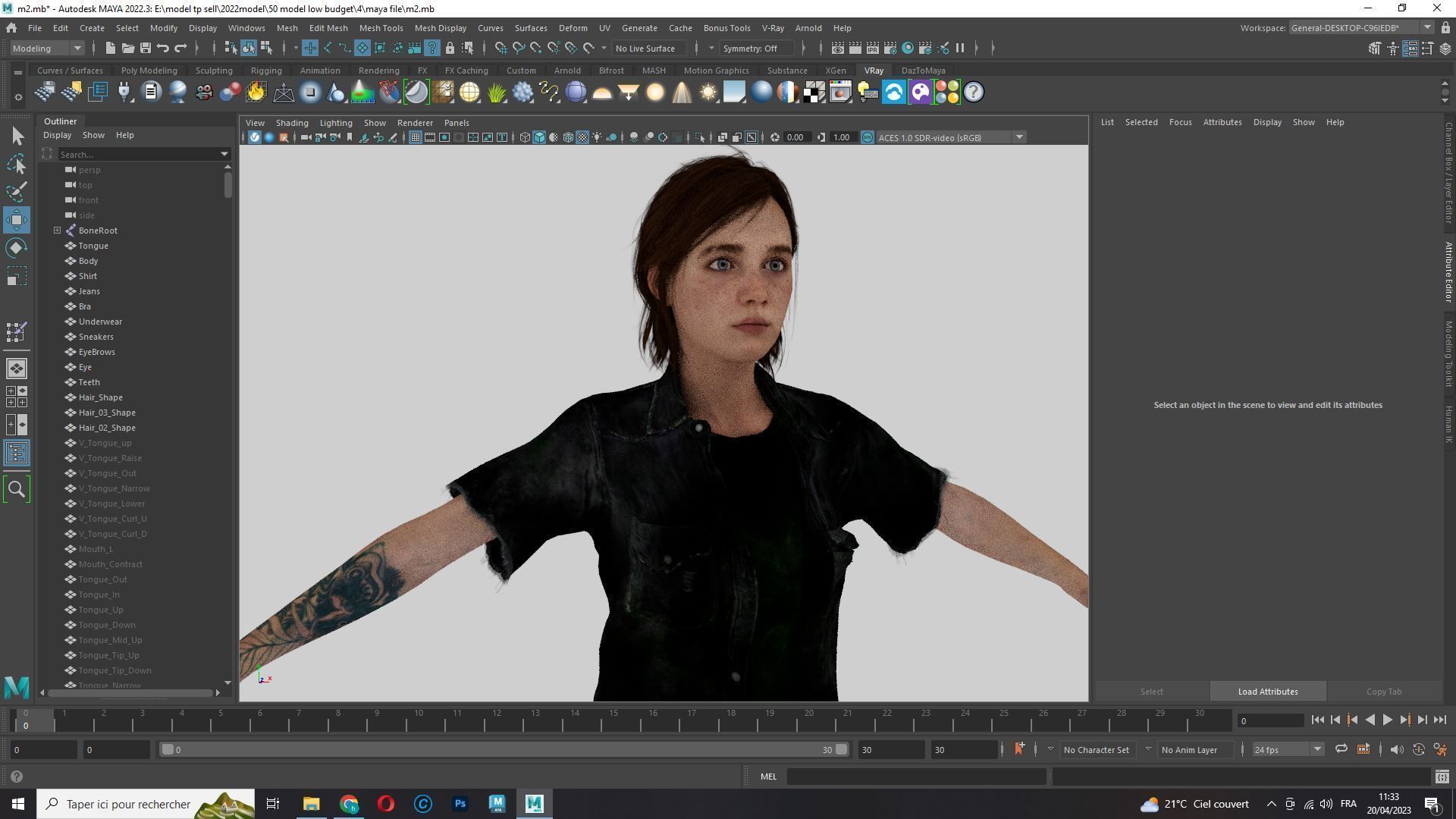Screen dimensions: 1456x819
Task: Select the Scale tool in toolbox
Action: 17,276
